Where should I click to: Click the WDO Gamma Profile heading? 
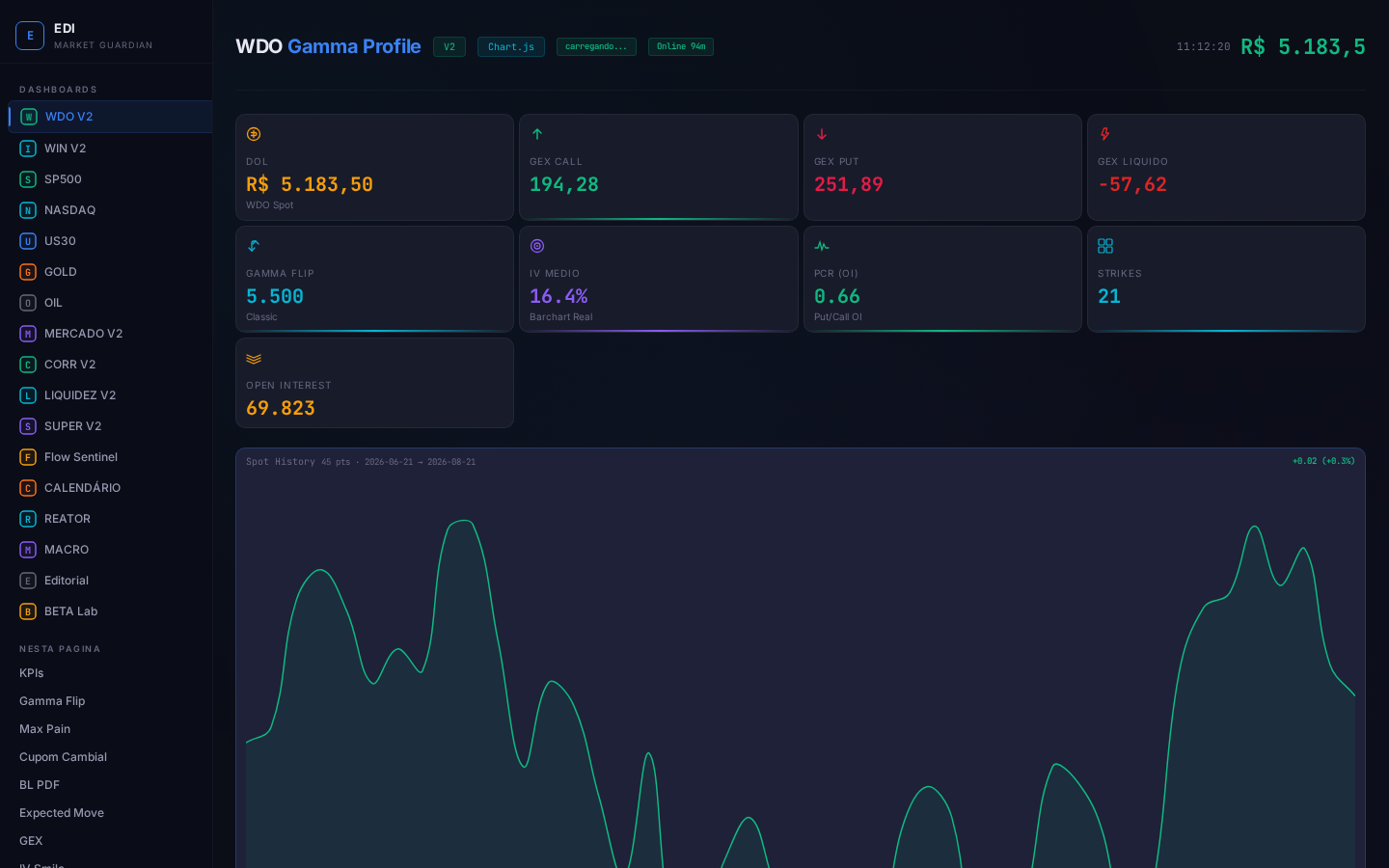click(328, 46)
